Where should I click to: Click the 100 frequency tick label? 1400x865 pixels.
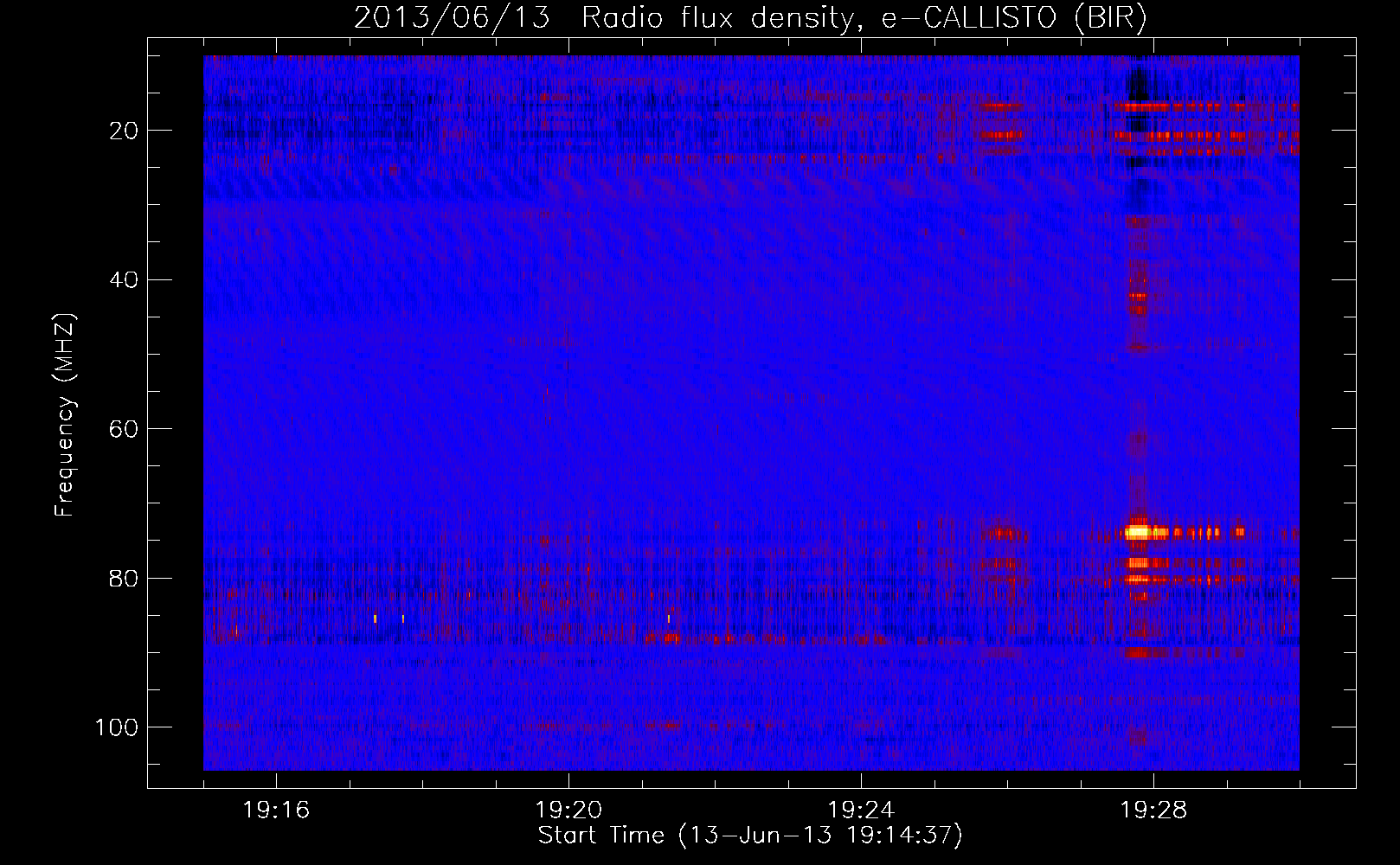pos(117,727)
